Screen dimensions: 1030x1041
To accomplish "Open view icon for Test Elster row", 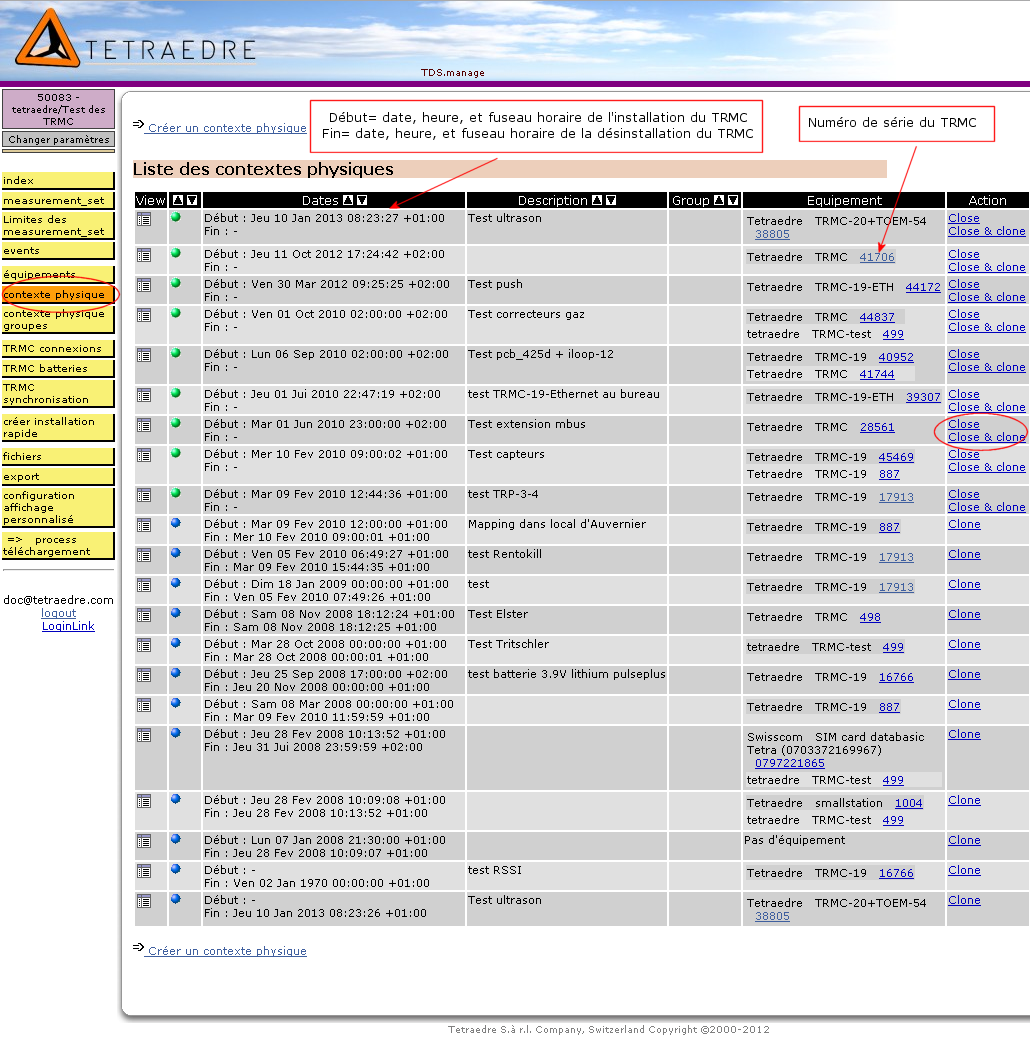I will tap(144, 615).
